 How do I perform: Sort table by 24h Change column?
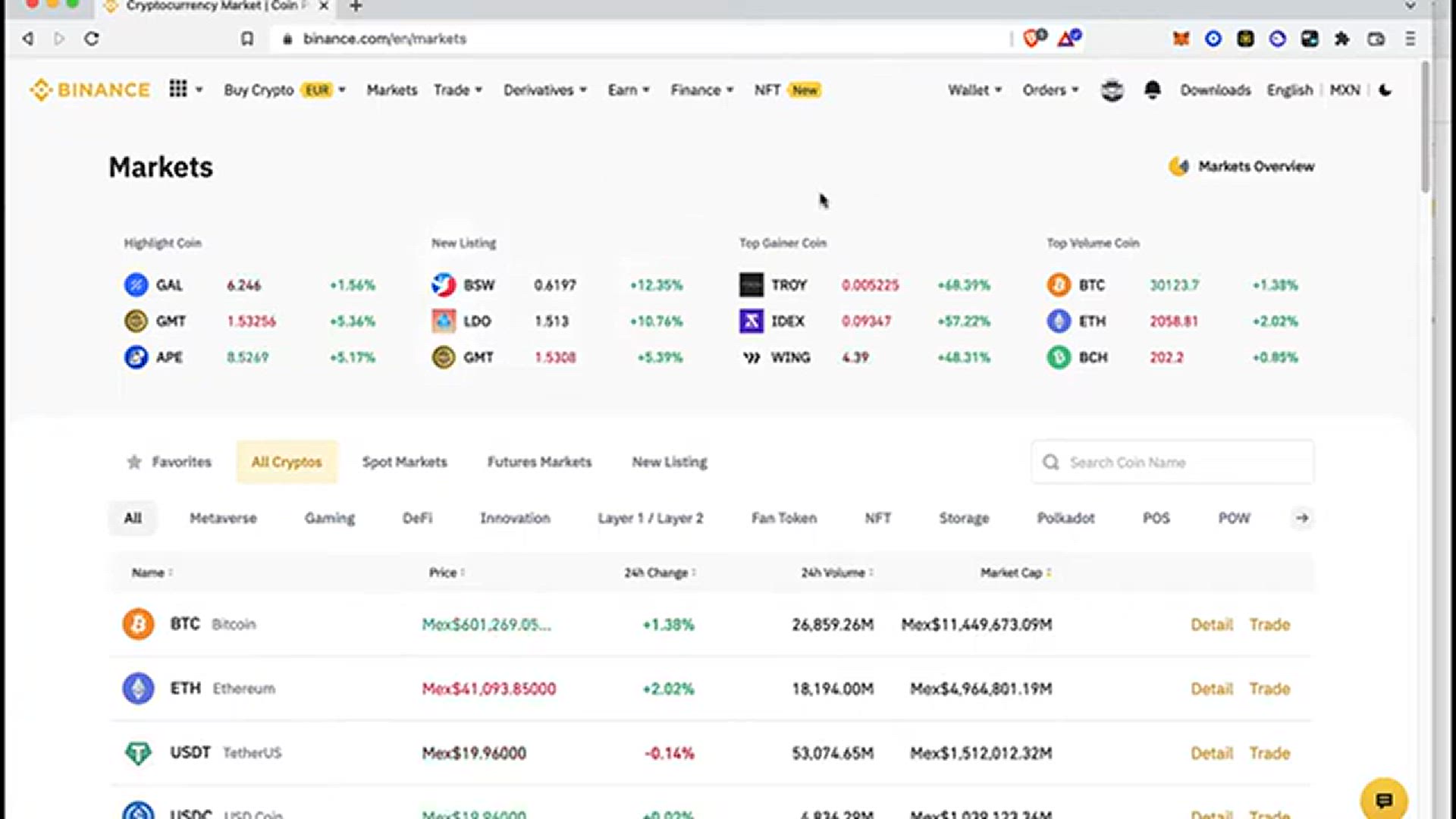pyautogui.click(x=660, y=573)
